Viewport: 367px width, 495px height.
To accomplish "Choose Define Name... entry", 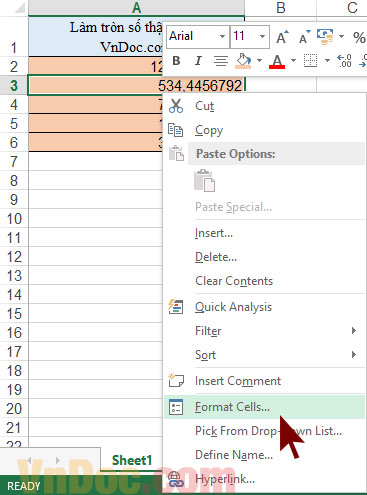I will click(264, 455).
